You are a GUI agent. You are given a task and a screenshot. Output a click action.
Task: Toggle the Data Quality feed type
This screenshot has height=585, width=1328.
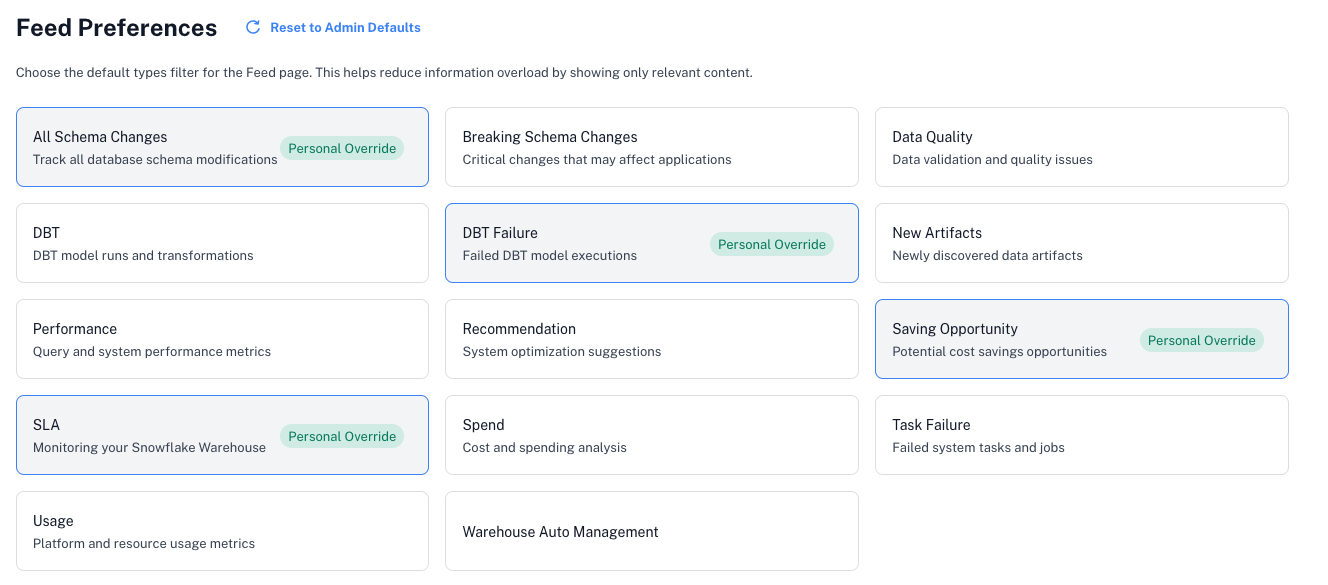click(1081, 147)
